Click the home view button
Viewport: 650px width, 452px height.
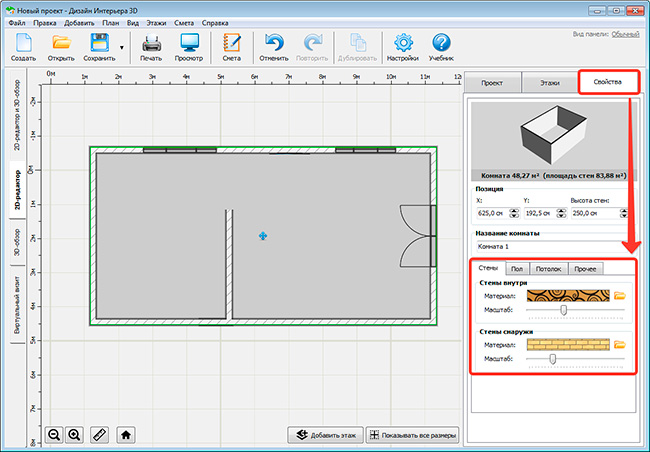126,435
